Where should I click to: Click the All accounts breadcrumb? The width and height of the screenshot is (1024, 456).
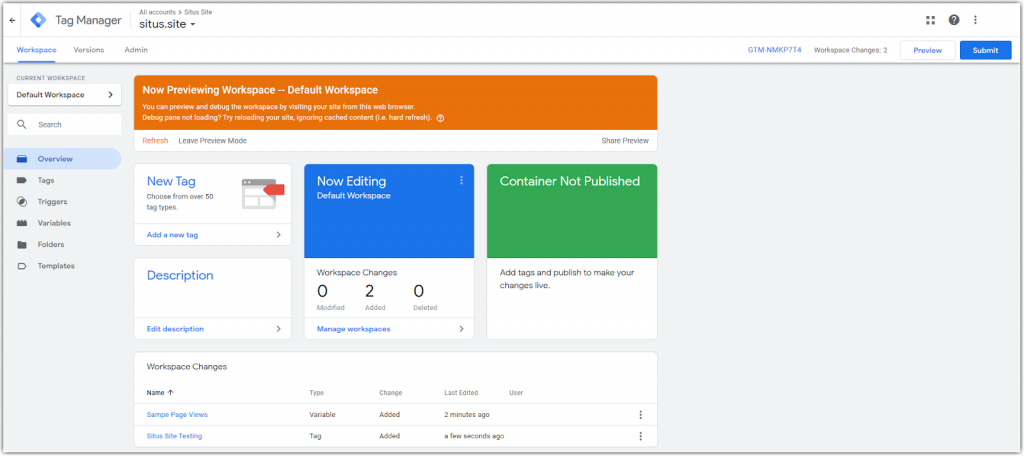point(157,12)
